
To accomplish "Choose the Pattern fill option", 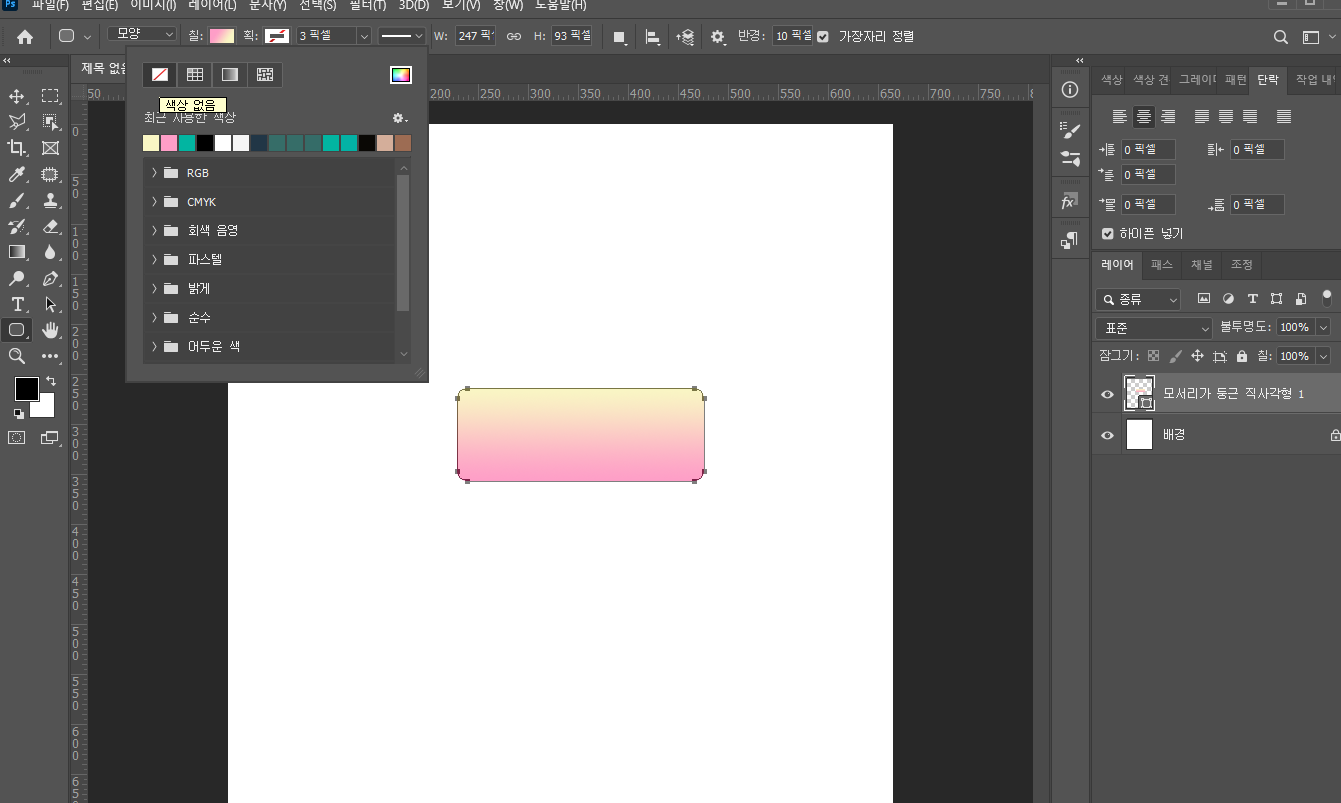I will pyautogui.click(x=265, y=75).
